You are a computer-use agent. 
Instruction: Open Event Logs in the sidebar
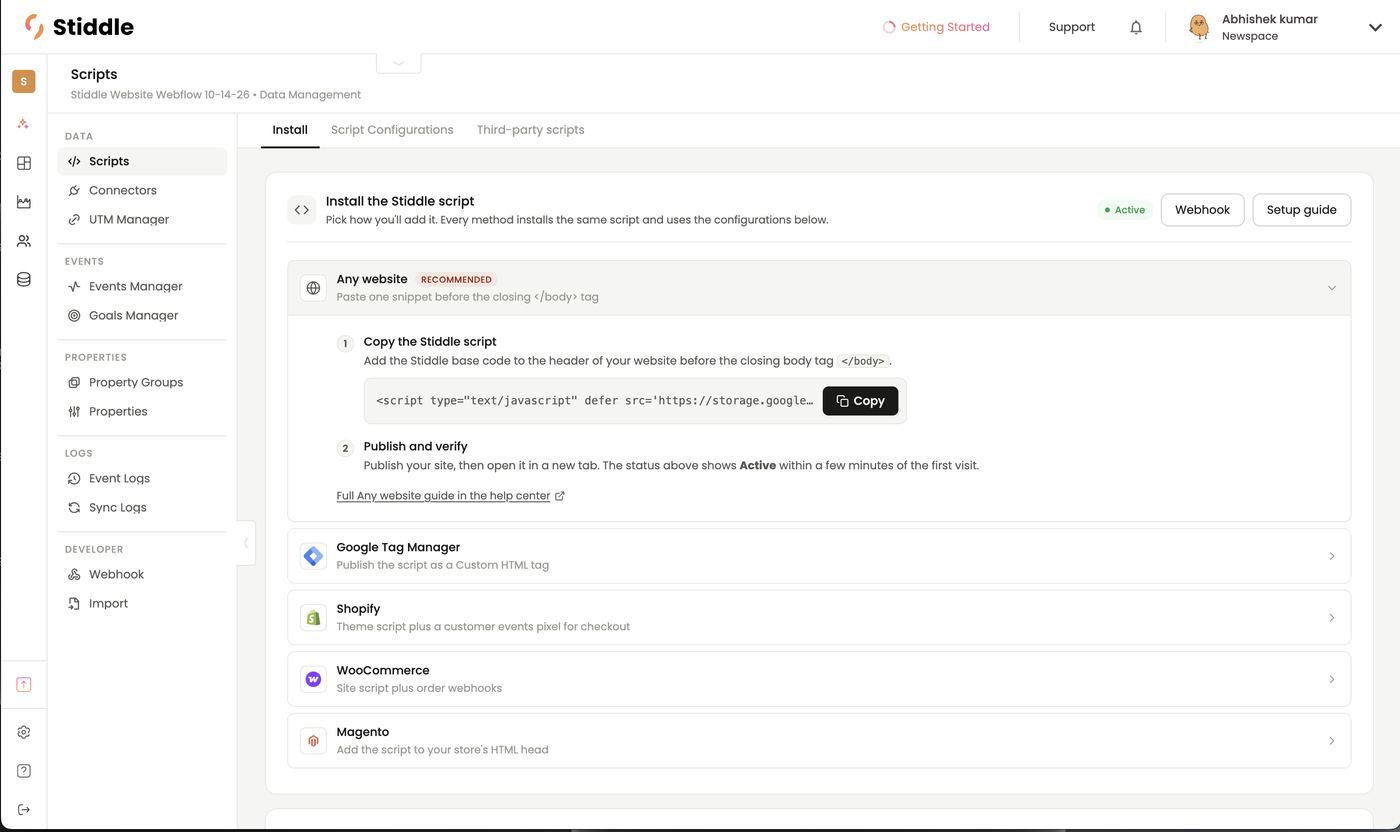(143, 478)
